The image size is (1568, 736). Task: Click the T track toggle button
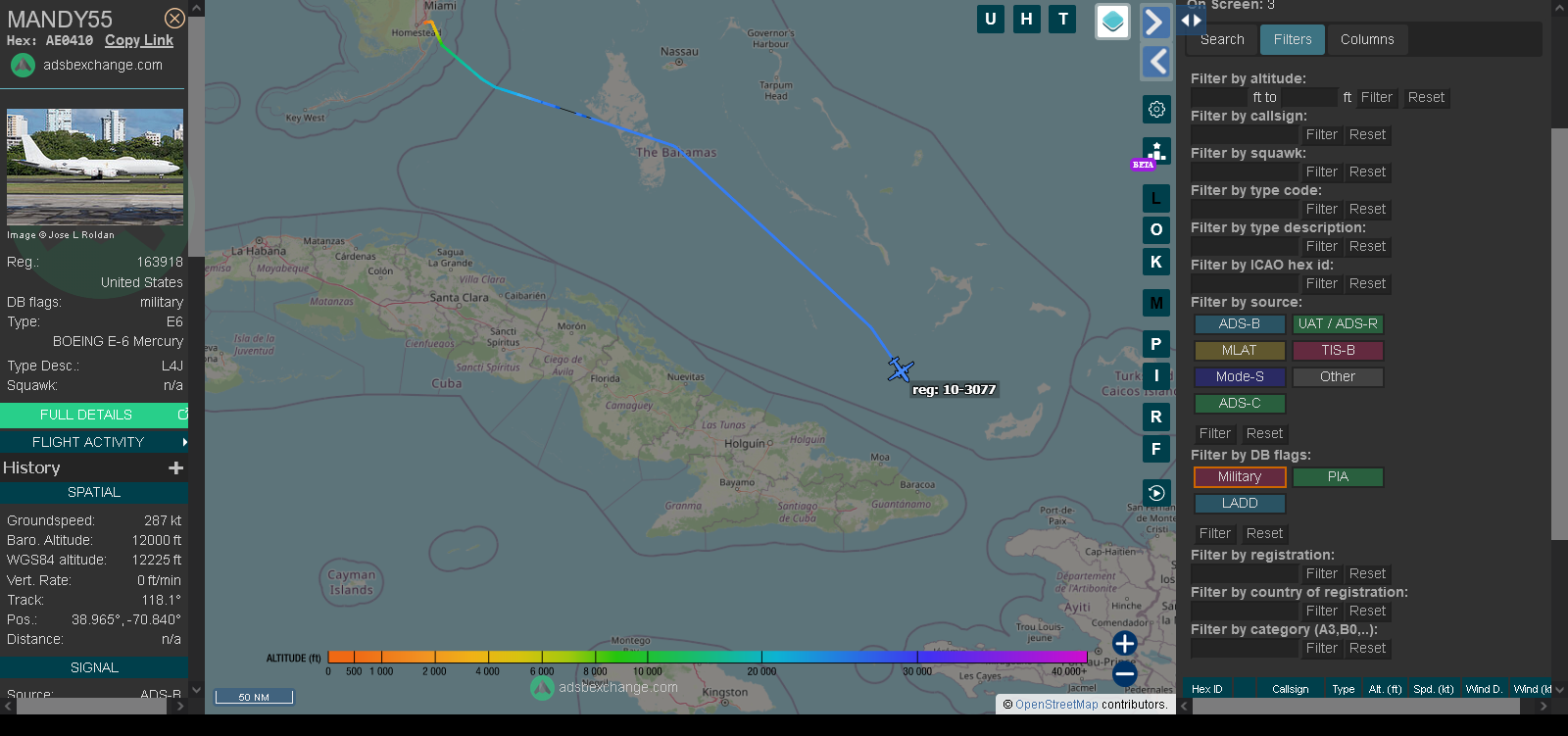click(x=1063, y=19)
